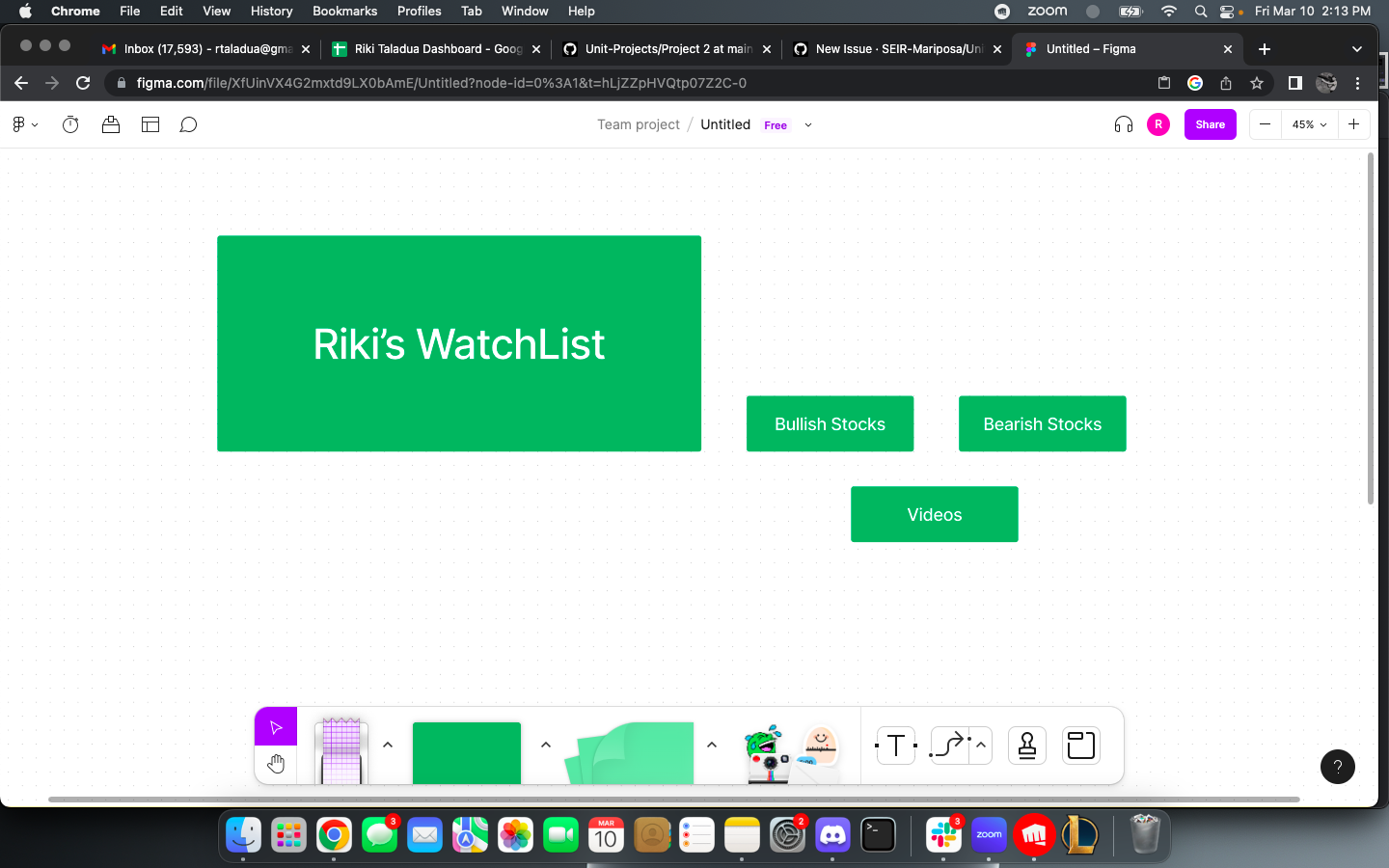Select the Section tool
The image size is (1389, 868).
(1080, 746)
